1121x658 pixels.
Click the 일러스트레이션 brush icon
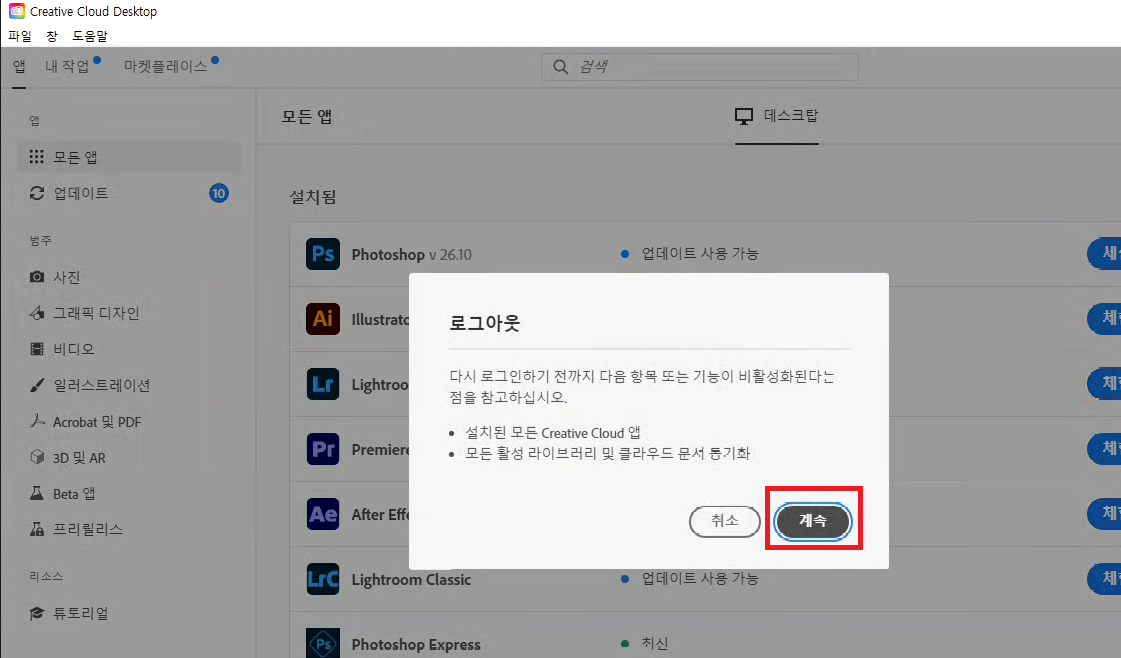point(36,386)
